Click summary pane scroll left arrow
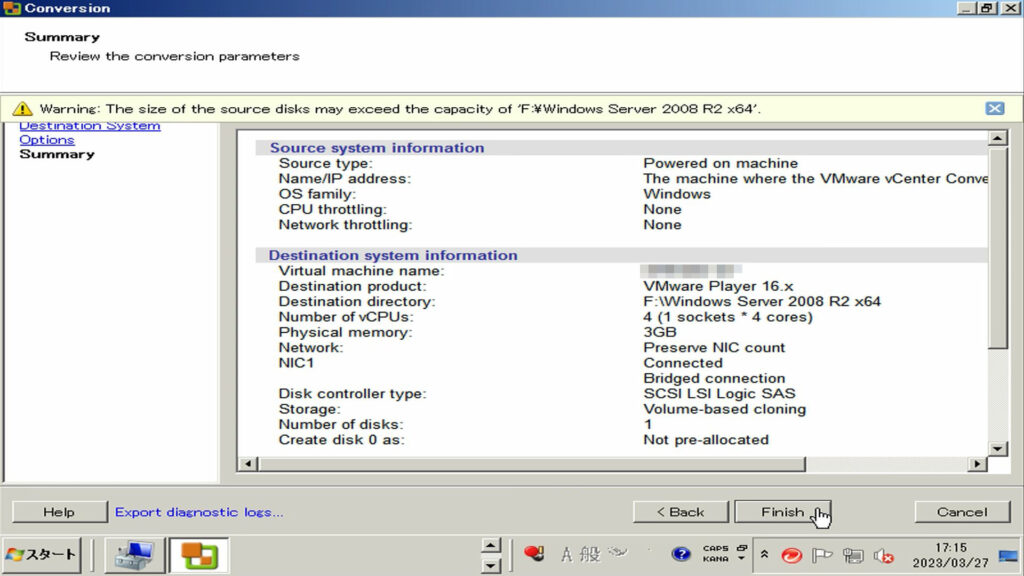This screenshot has width=1024, height=576. tap(248, 464)
